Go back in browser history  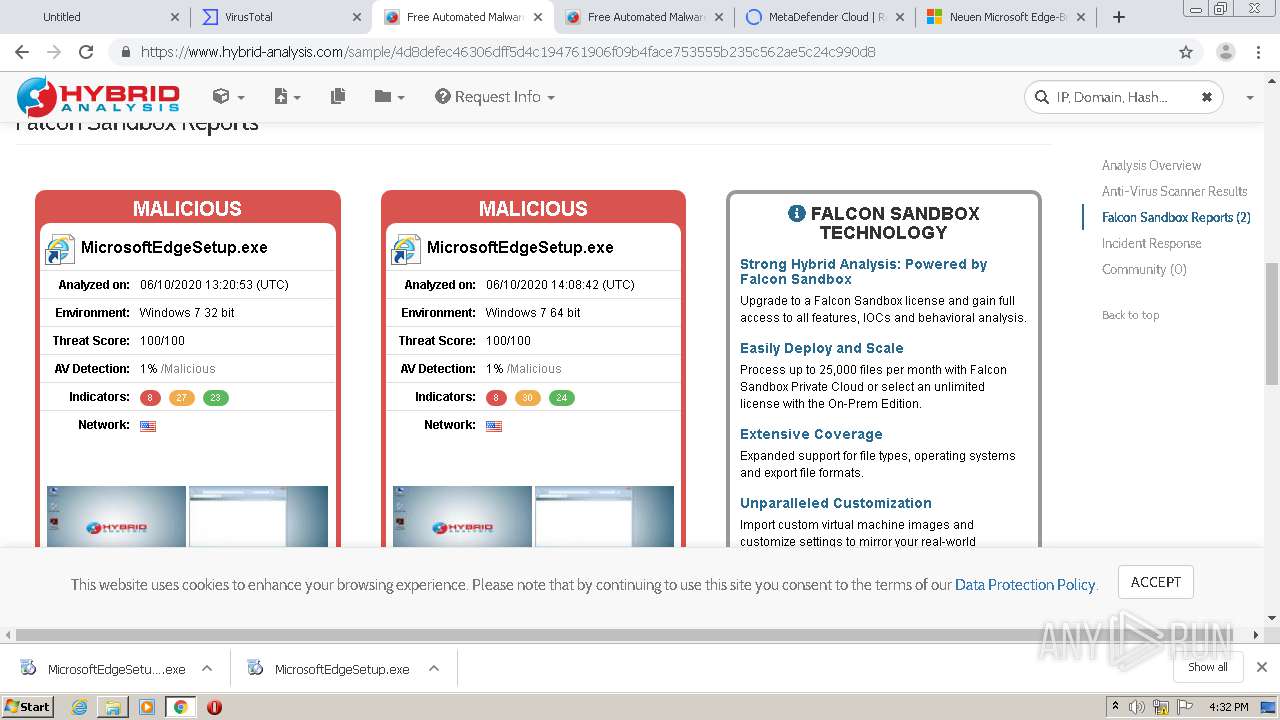[x=22, y=52]
